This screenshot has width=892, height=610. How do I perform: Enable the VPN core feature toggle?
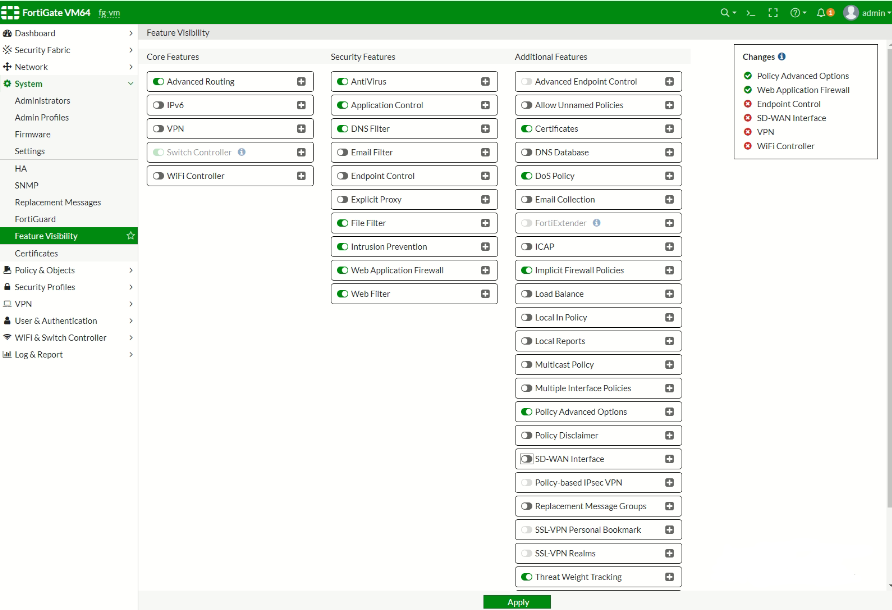tap(159, 129)
